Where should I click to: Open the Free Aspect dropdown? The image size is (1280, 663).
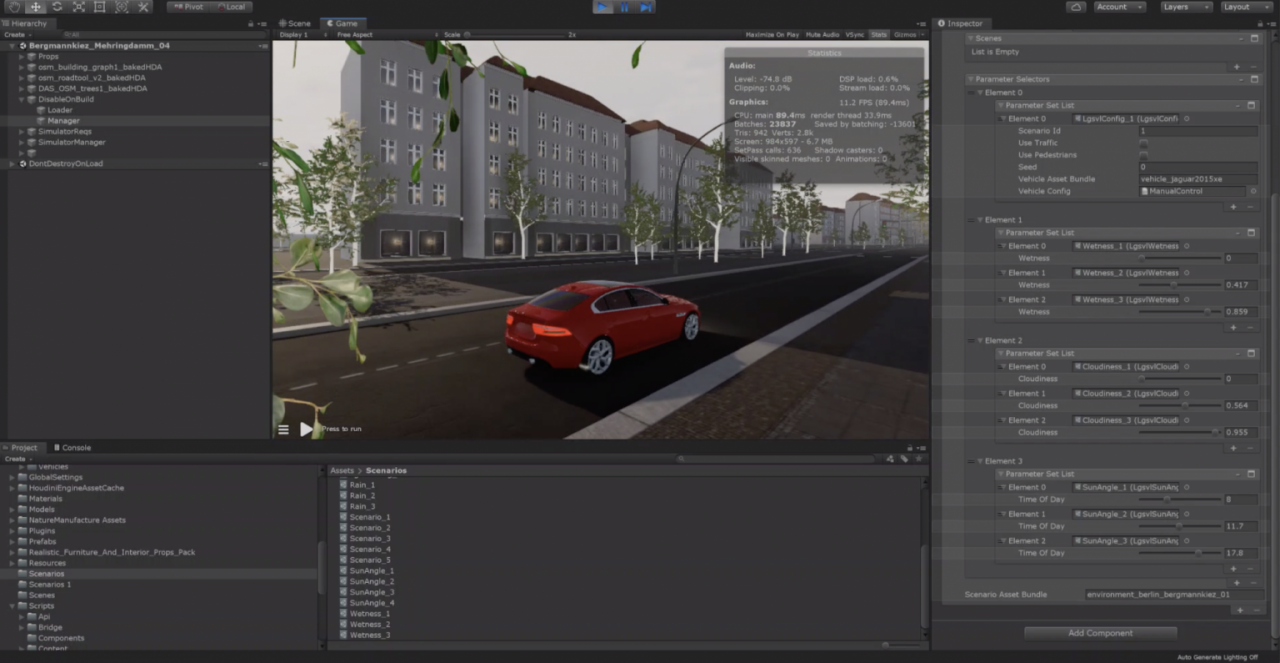pos(385,35)
